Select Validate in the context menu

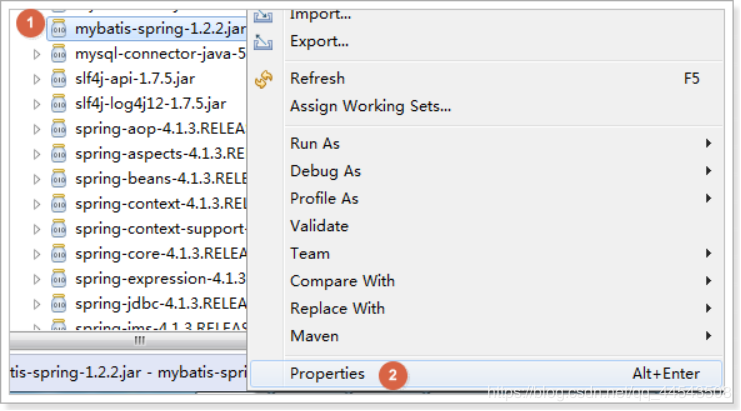coord(319,226)
